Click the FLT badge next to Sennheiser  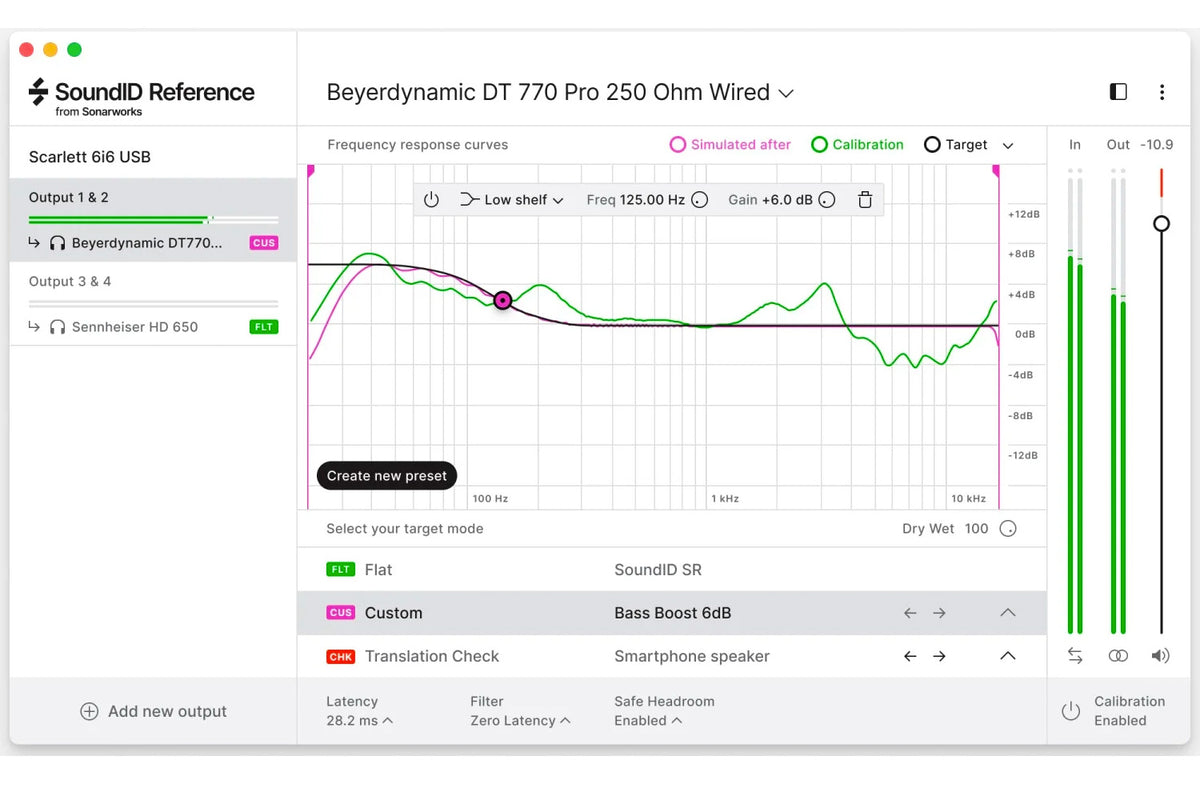pyautogui.click(x=264, y=327)
